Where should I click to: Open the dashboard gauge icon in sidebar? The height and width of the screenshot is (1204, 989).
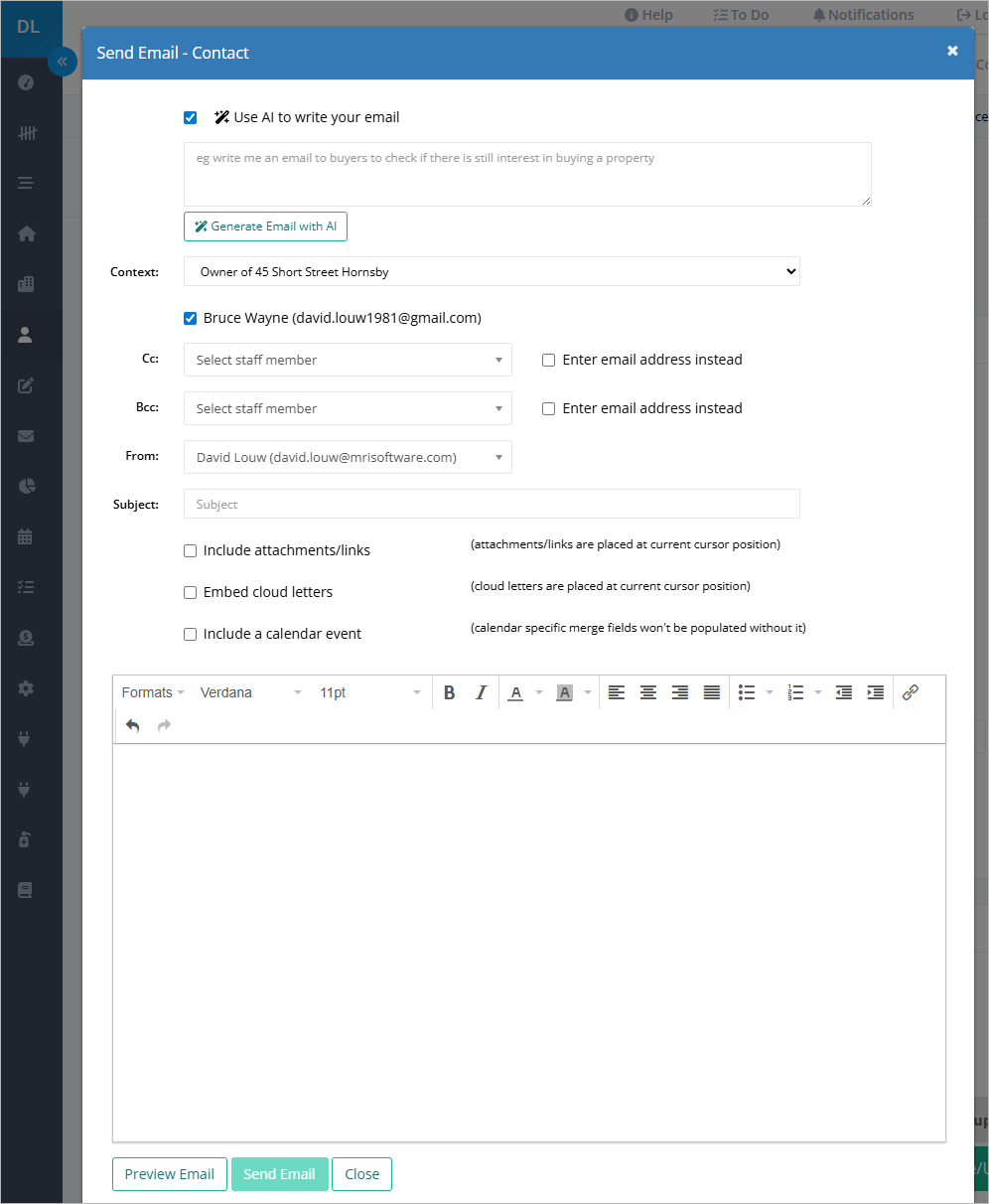tap(27, 82)
